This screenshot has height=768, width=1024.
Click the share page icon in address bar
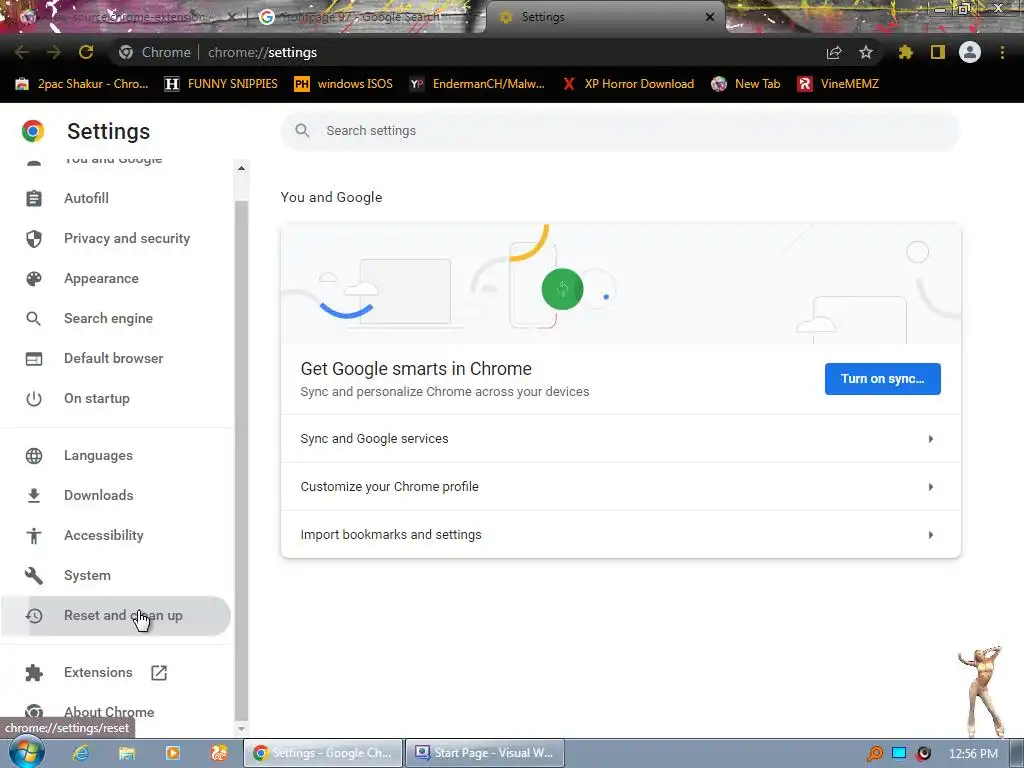point(834,53)
